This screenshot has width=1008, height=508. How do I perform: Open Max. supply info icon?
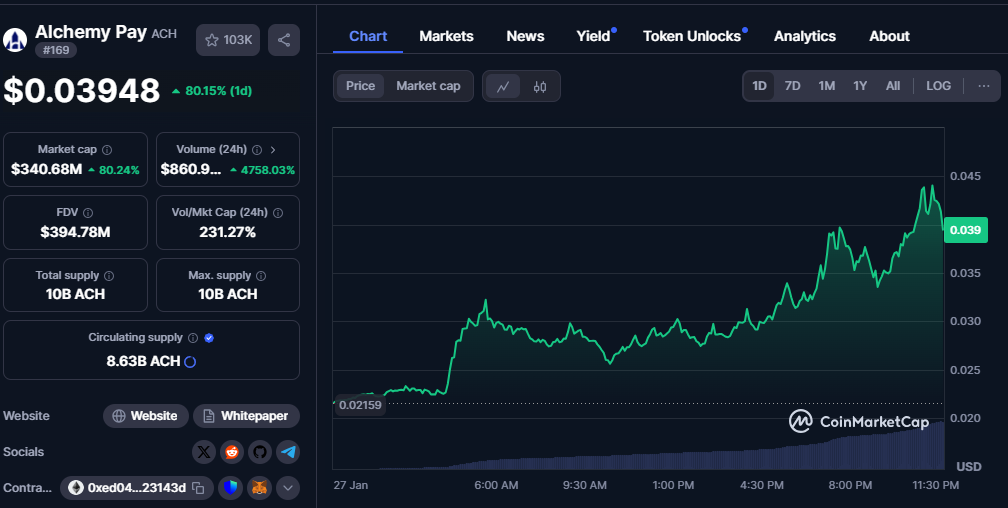coord(261,276)
